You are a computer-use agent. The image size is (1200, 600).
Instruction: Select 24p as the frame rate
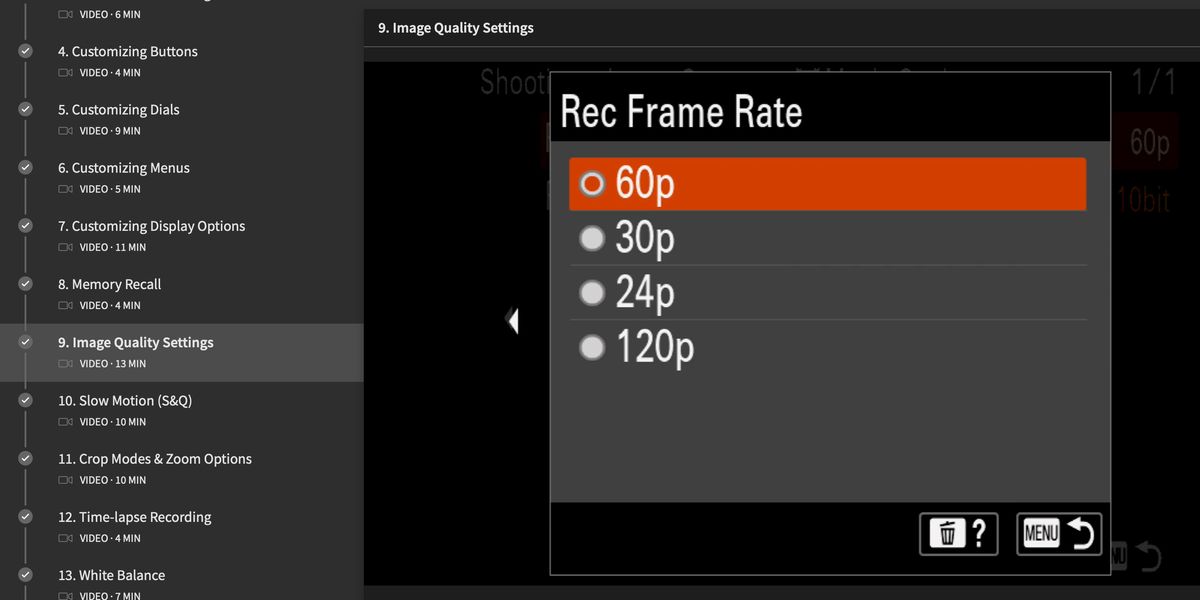[593, 292]
